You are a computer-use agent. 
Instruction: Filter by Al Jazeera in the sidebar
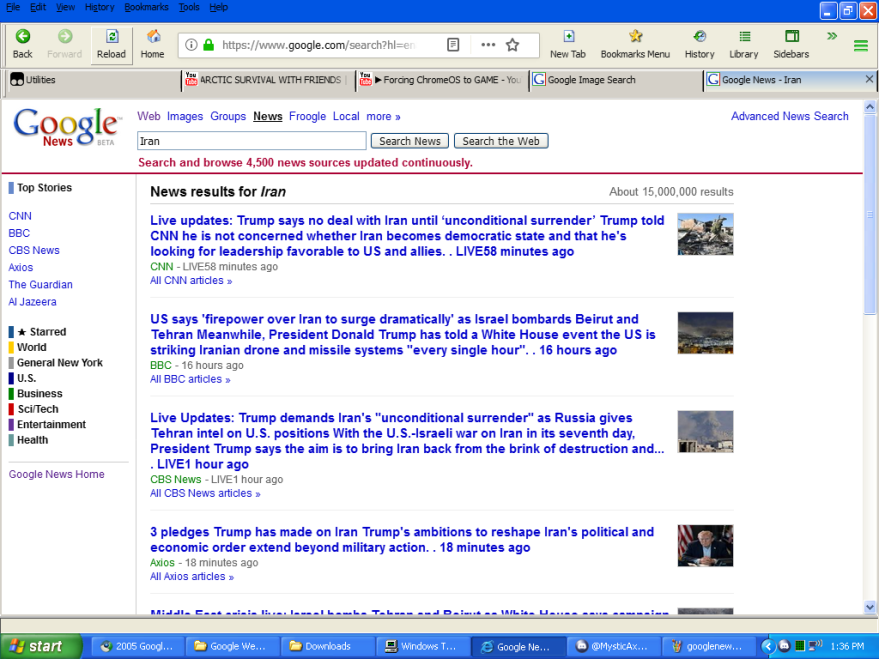pos(33,301)
